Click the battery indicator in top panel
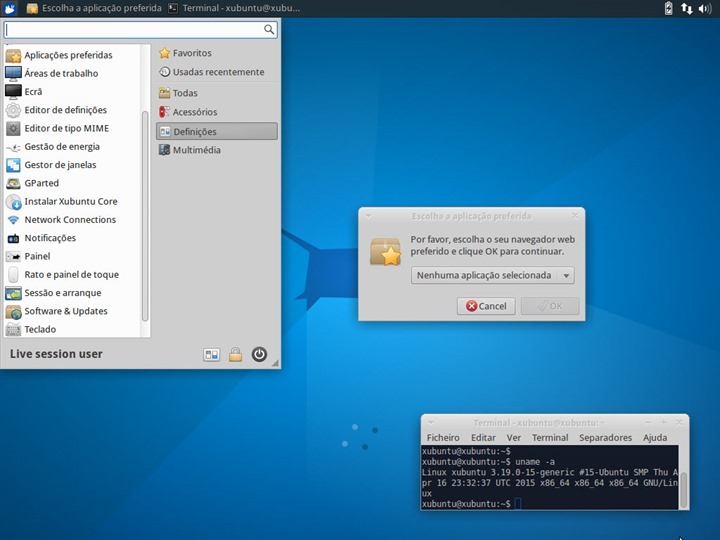720x540 pixels. click(x=669, y=8)
